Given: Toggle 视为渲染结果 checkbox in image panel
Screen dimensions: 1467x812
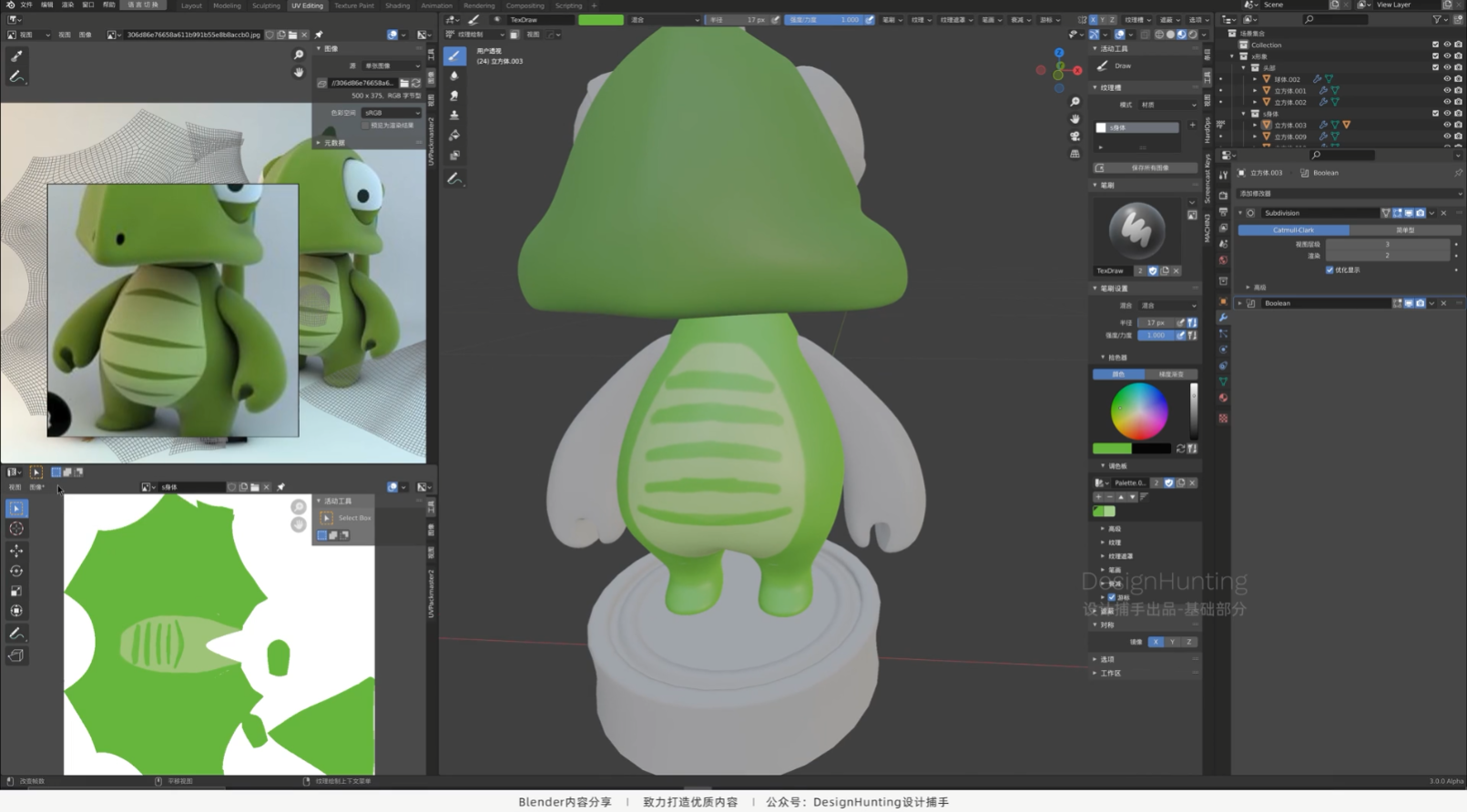Looking at the screenshot, I should click(x=365, y=125).
